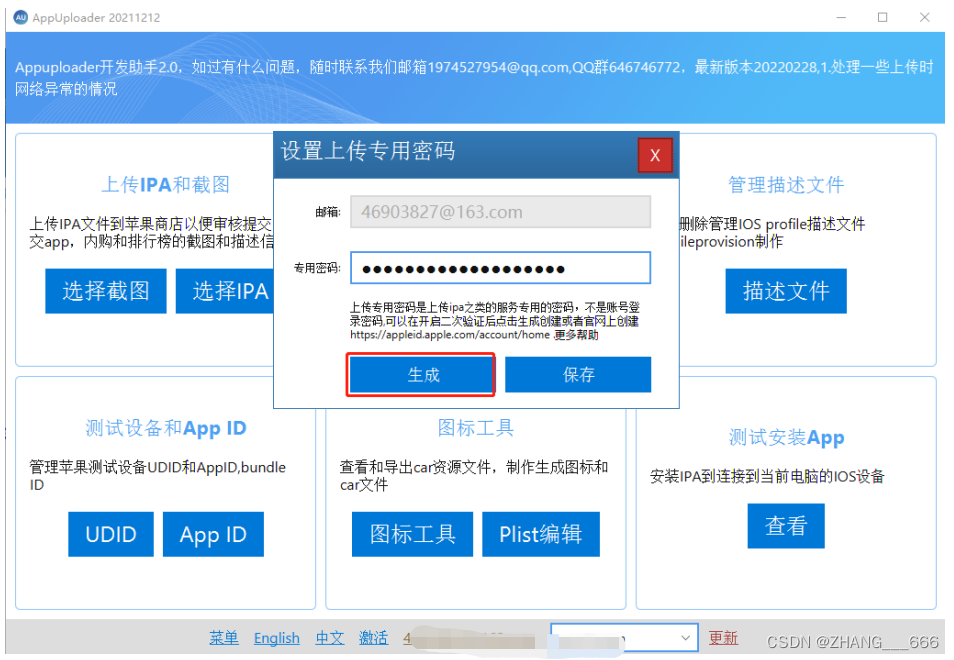The width and height of the screenshot is (954, 660).
Task: Expand the bottom status bar dropdown
Action: 685,637
